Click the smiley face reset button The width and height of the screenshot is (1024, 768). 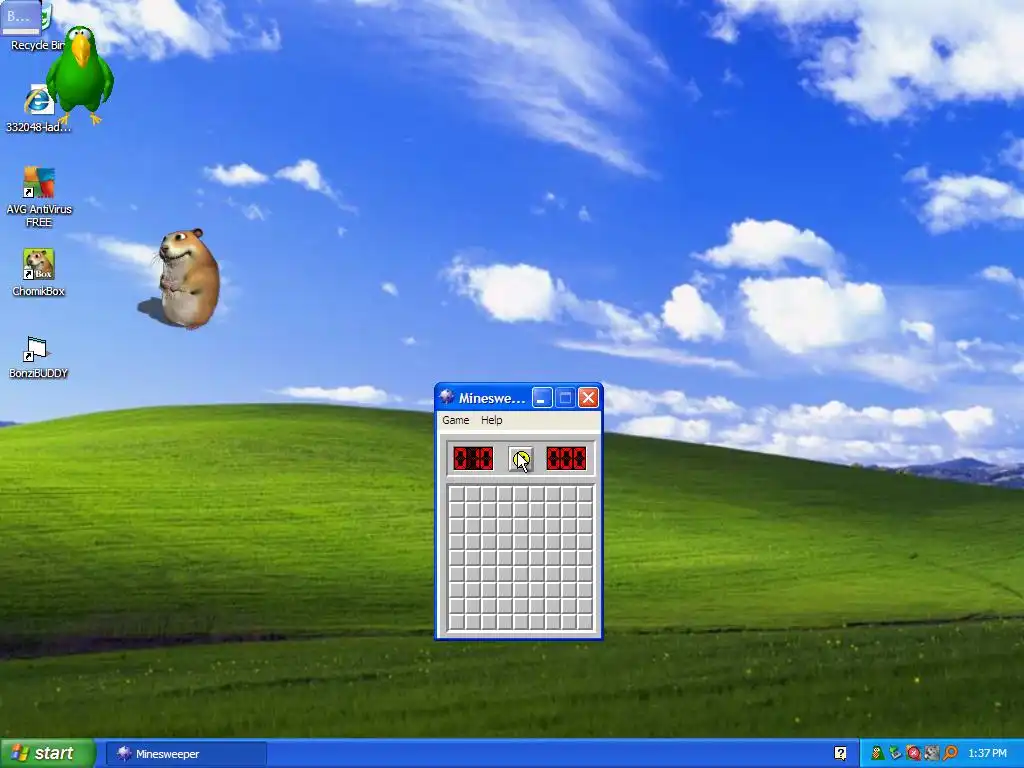click(x=520, y=459)
